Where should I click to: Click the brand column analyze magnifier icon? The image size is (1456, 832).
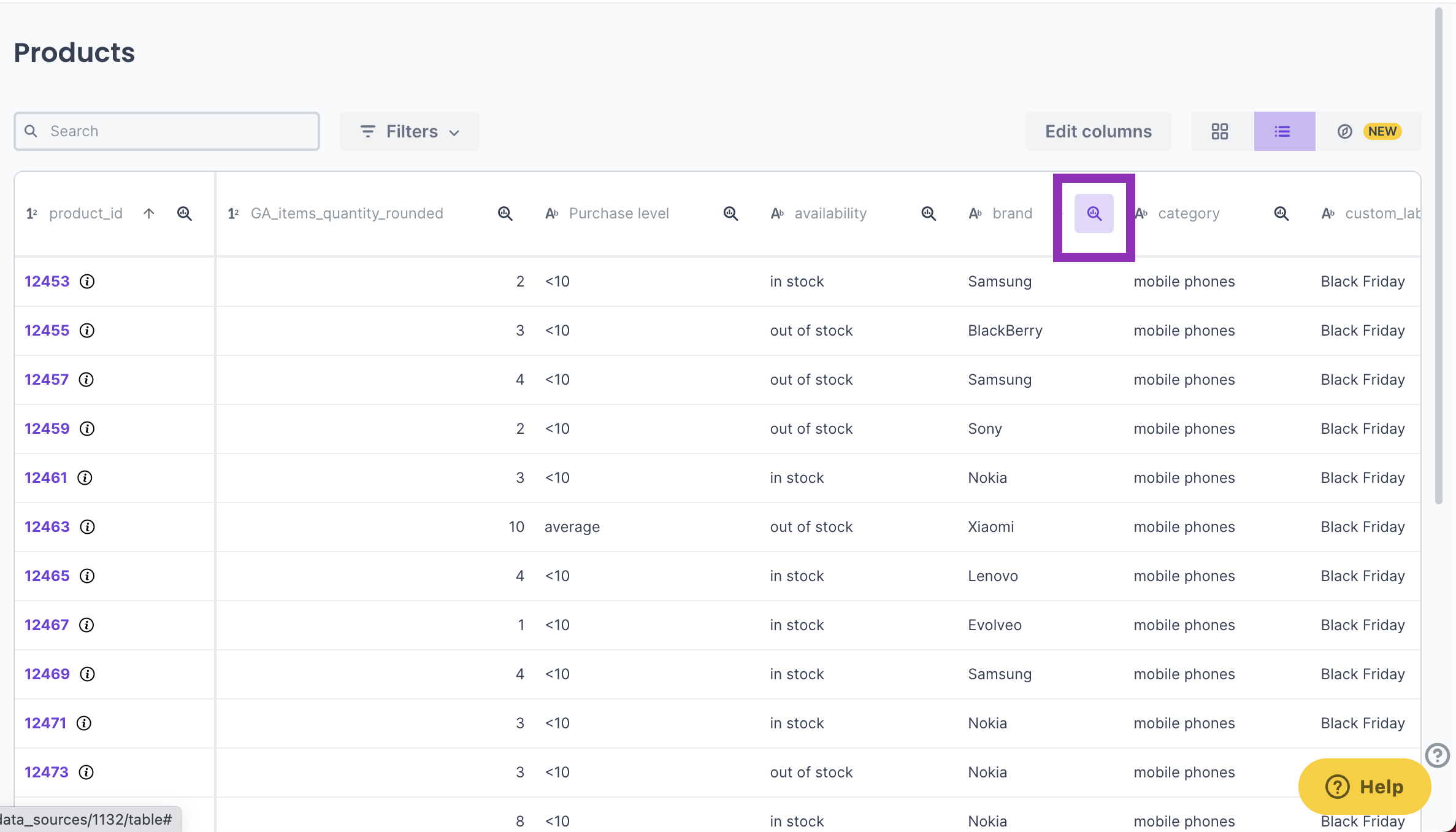[1094, 214]
